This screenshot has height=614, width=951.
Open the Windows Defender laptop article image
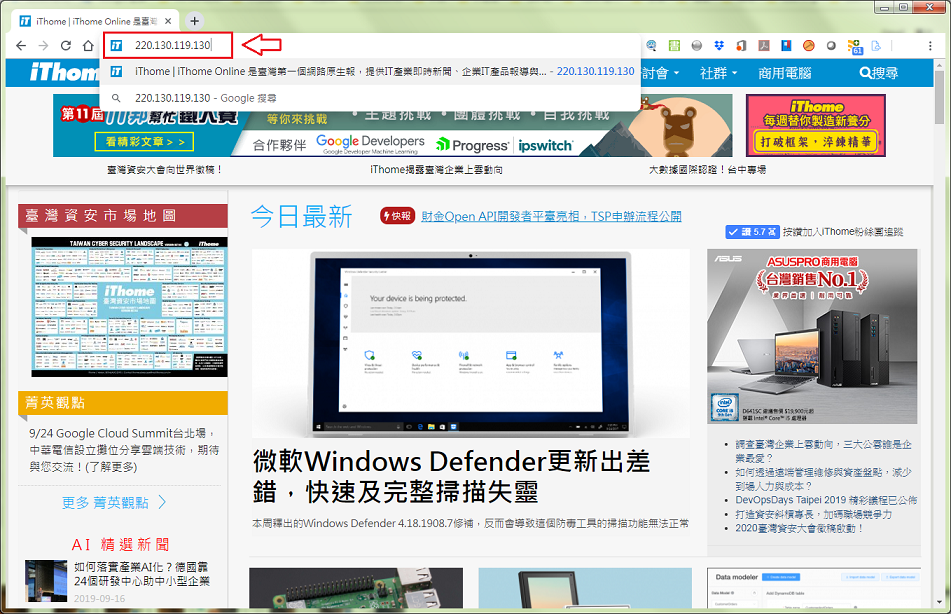click(471, 343)
